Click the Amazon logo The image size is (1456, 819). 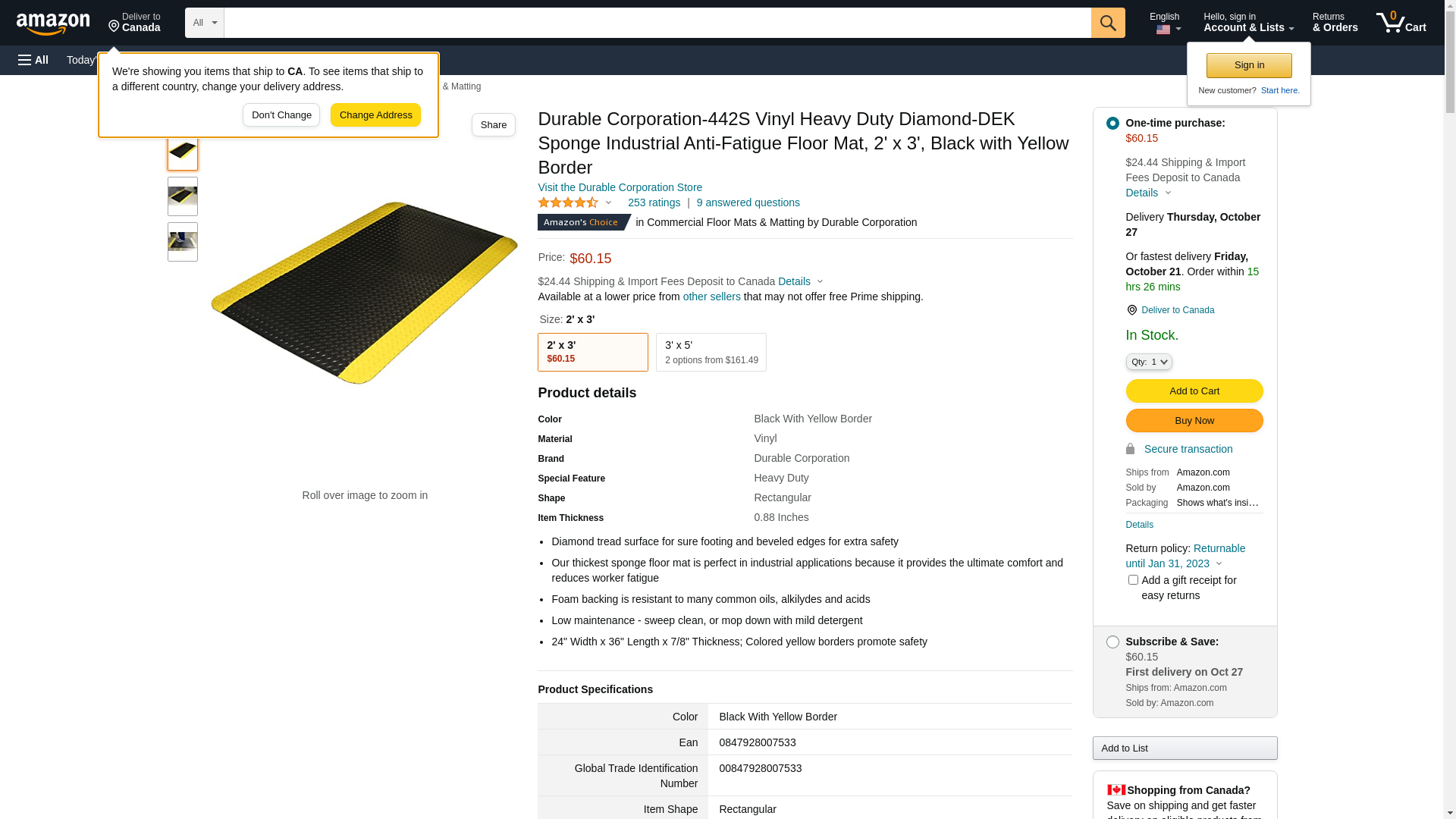53,24
